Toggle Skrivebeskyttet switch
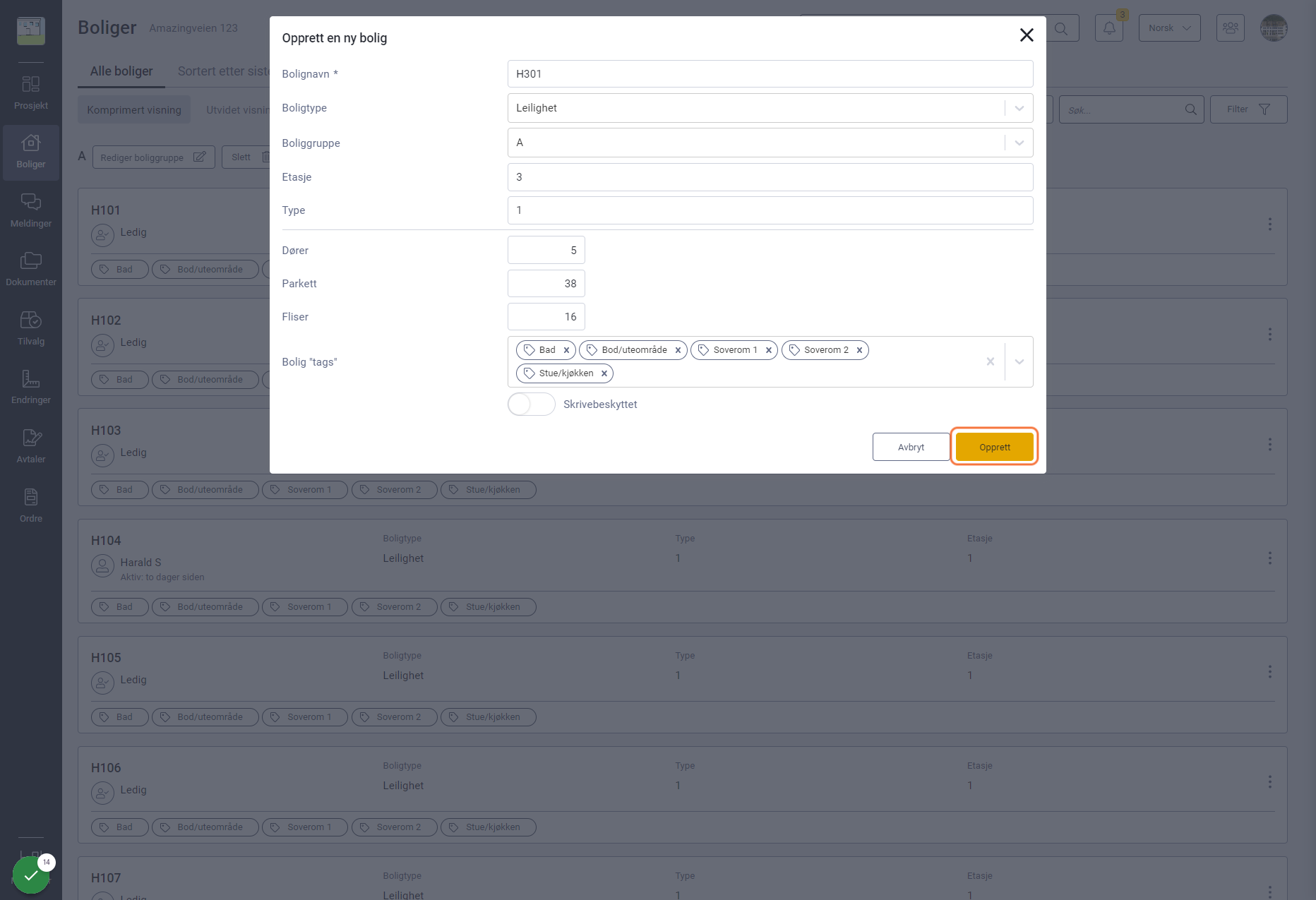The image size is (1316, 900). (x=532, y=404)
